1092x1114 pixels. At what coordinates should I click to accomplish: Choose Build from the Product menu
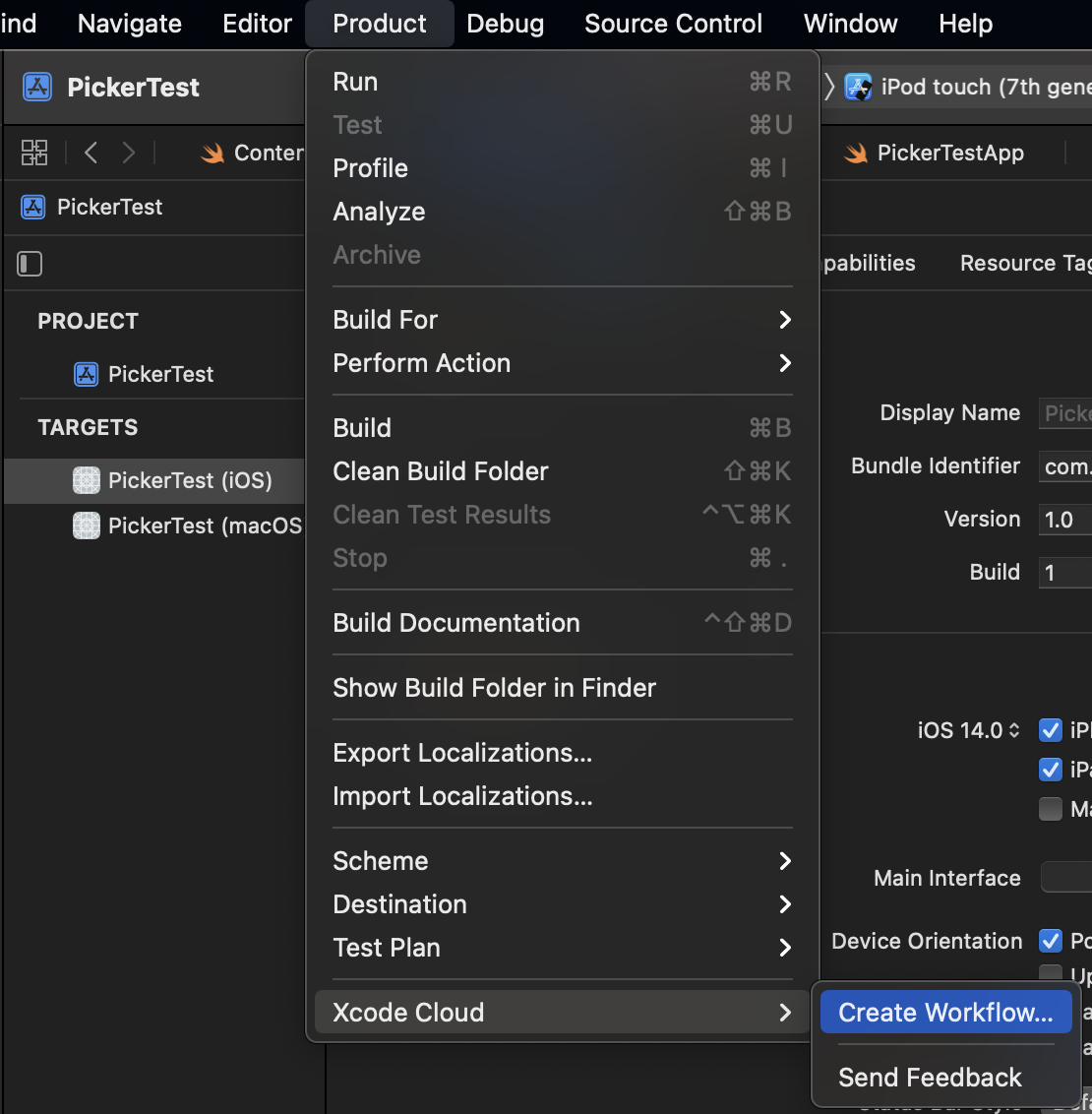tap(563, 428)
